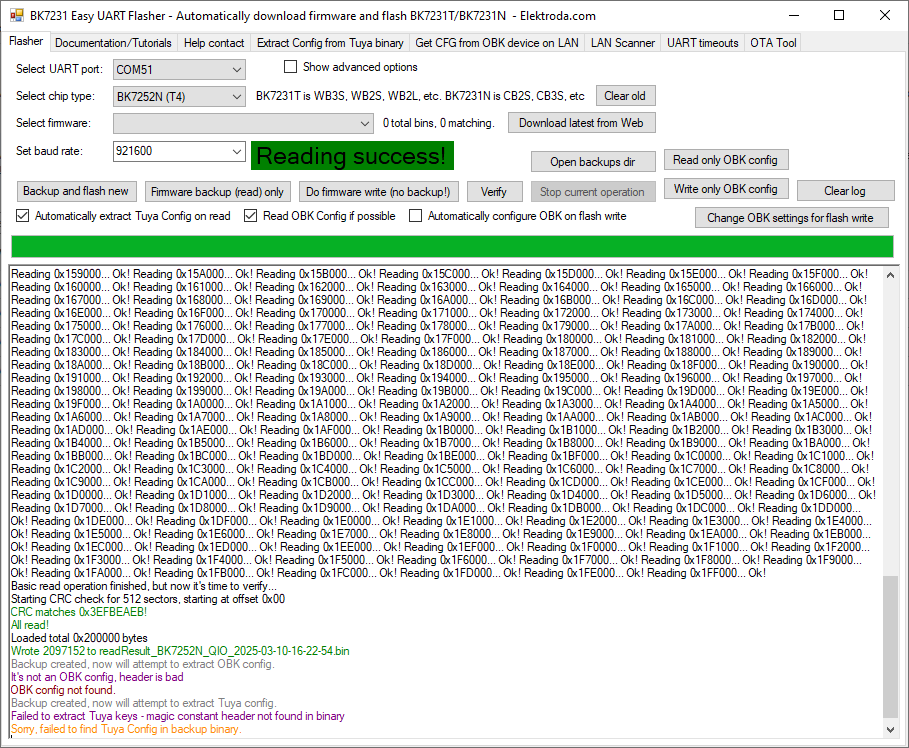The height and width of the screenshot is (748, 909).
Task: Switch to UART timeouts tab
Action: point(703,43)
